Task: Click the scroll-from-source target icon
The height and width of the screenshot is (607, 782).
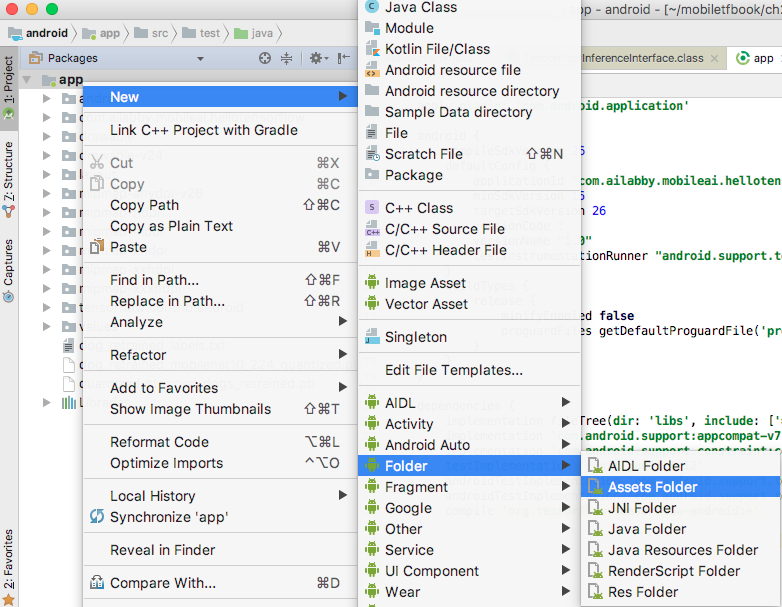Action: (x=265, y=58)
